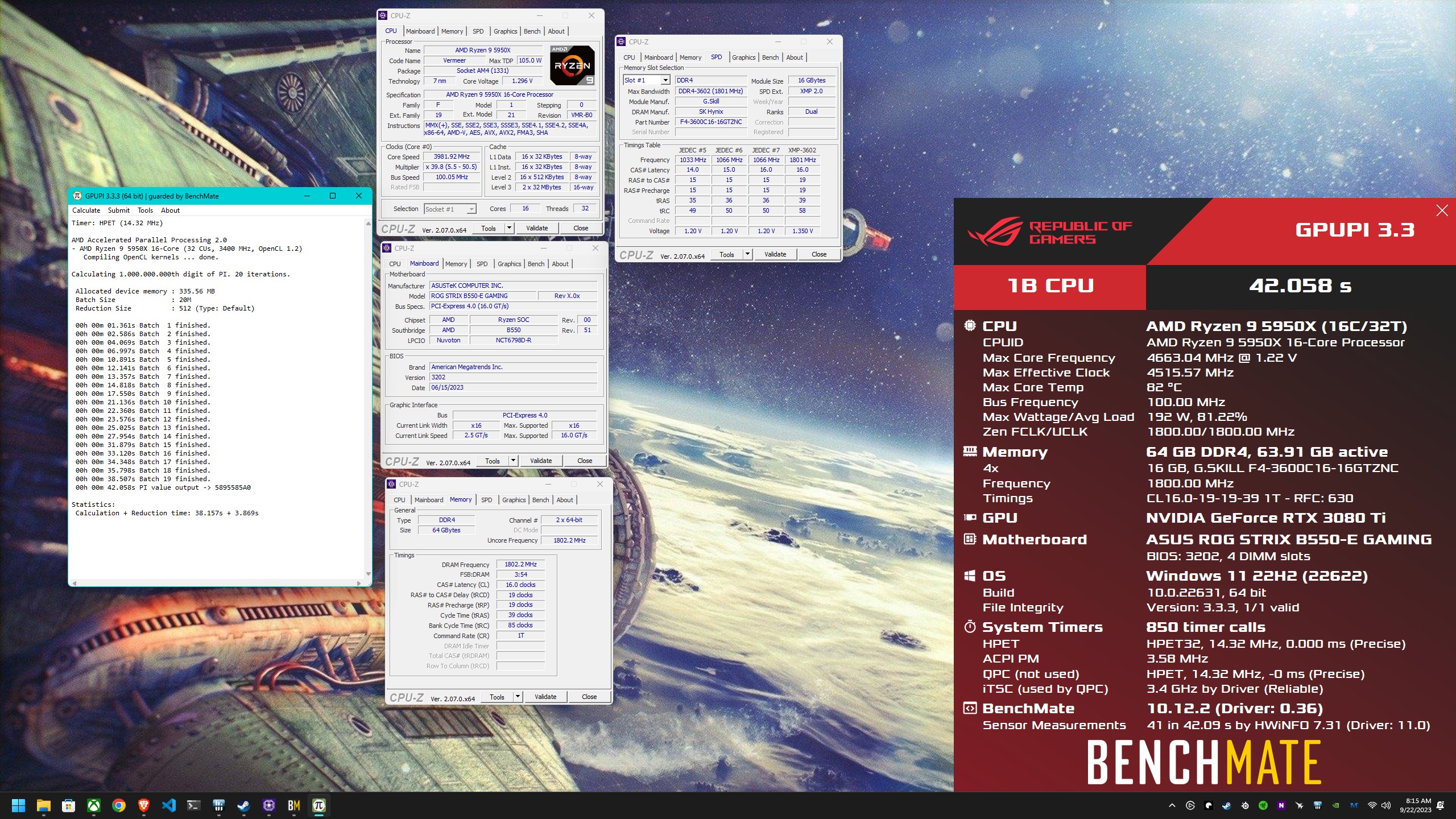Open the NVIDIA tray icon
This screenshot has width=1456, height=819.
(x=1336, y=805)
